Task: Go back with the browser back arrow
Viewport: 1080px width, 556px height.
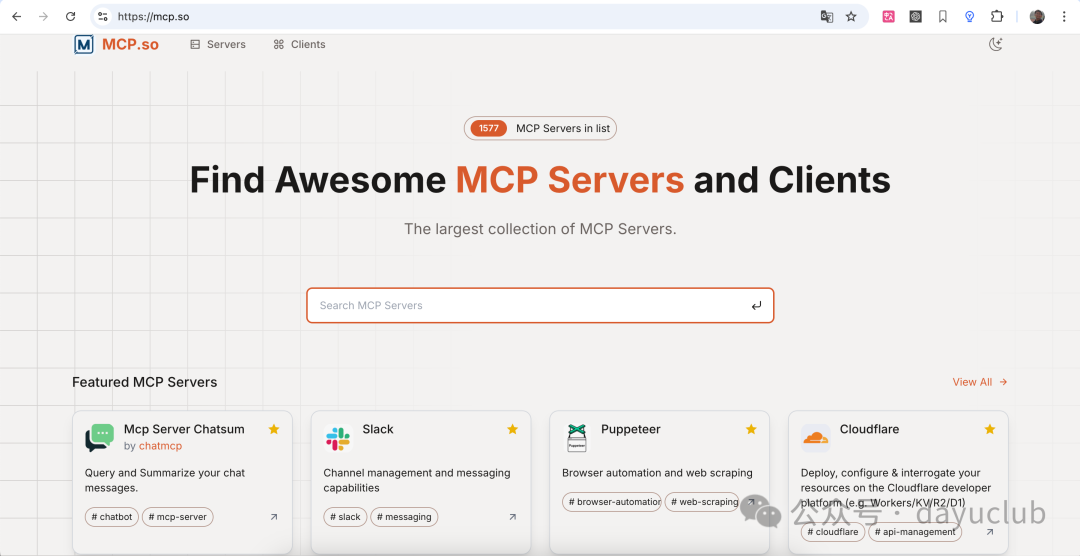Action: tap(17, 17)
